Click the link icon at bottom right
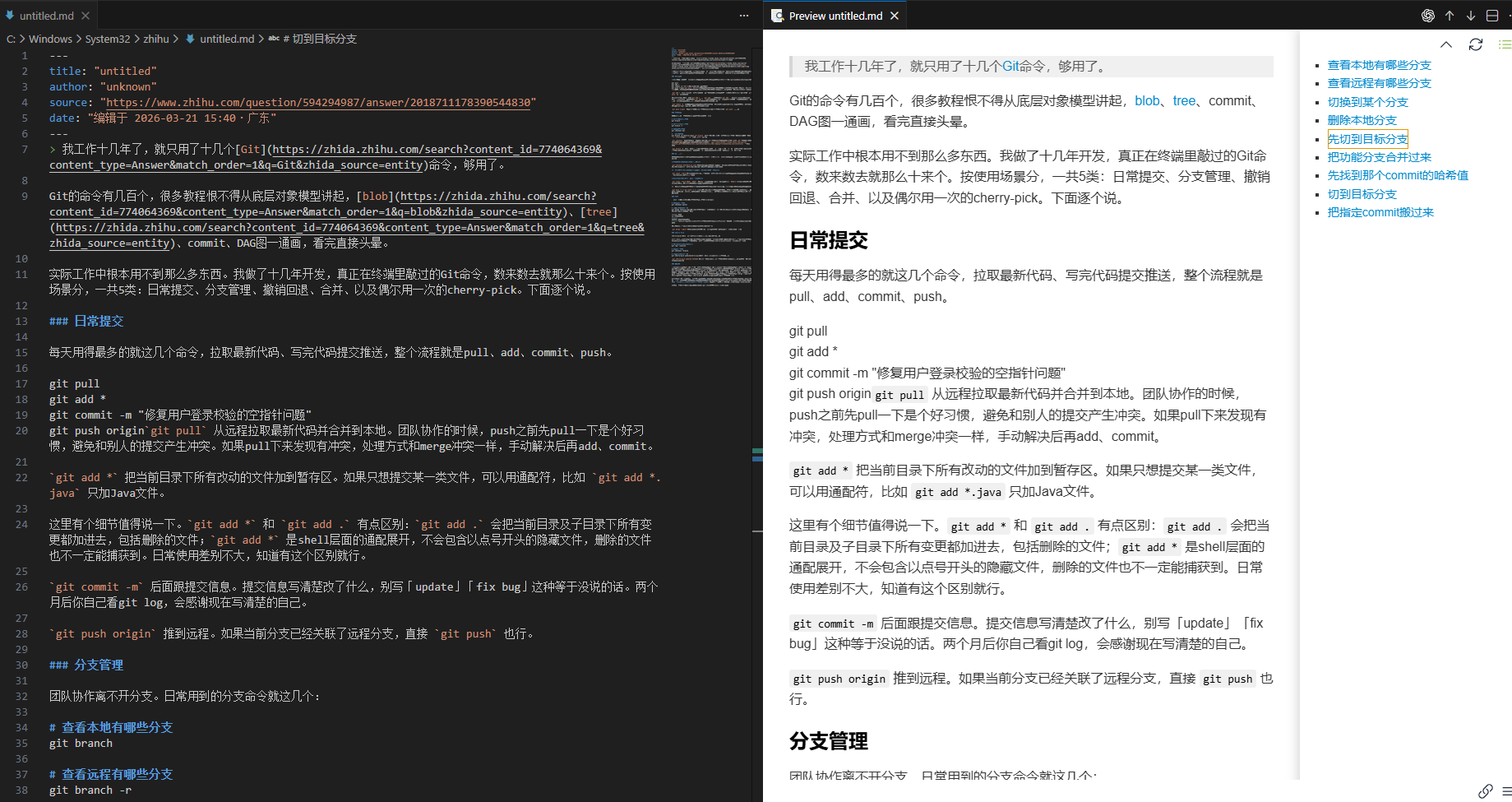 tap(1484, 791)
